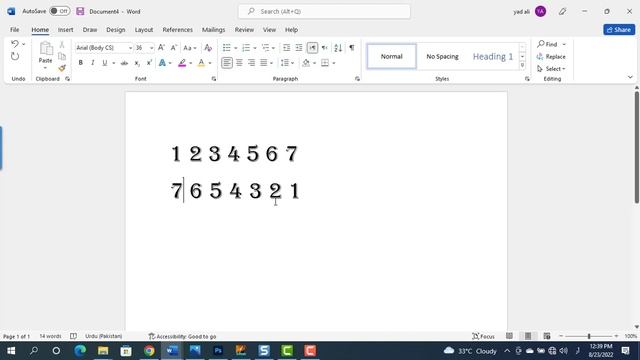Open Photoshop from the taskbar
Image resolution: width=640 pixels, height=360 pixels.
coord(218,351)
